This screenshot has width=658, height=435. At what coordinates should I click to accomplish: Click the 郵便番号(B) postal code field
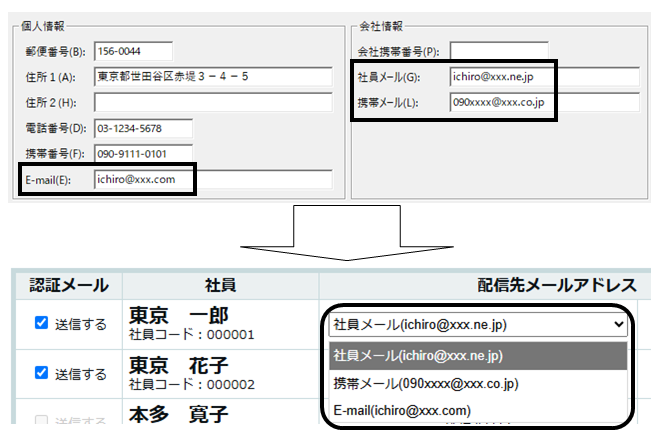133,52
